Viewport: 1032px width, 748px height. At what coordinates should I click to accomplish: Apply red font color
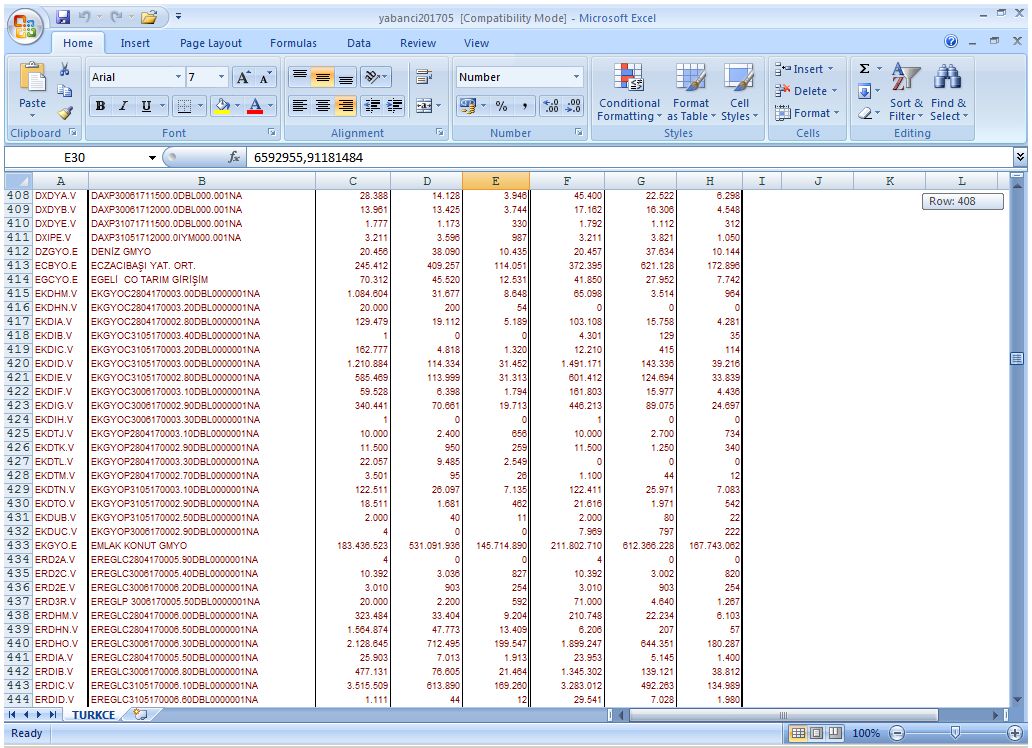point(255,106)
